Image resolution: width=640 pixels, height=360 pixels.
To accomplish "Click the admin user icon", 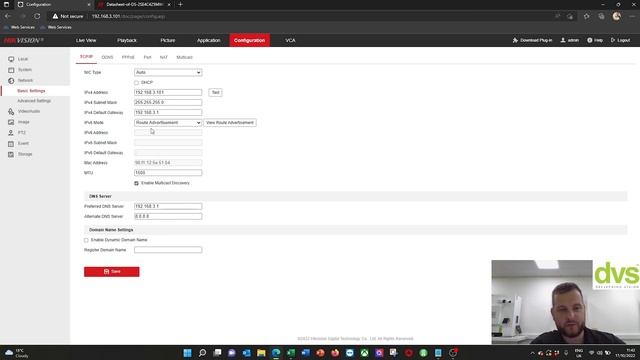I will 563,40.
